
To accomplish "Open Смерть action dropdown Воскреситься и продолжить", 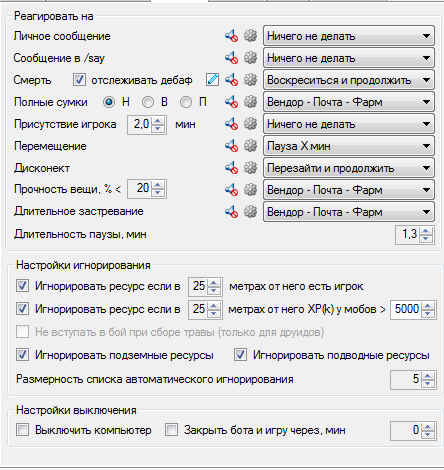I will point(349,80).
